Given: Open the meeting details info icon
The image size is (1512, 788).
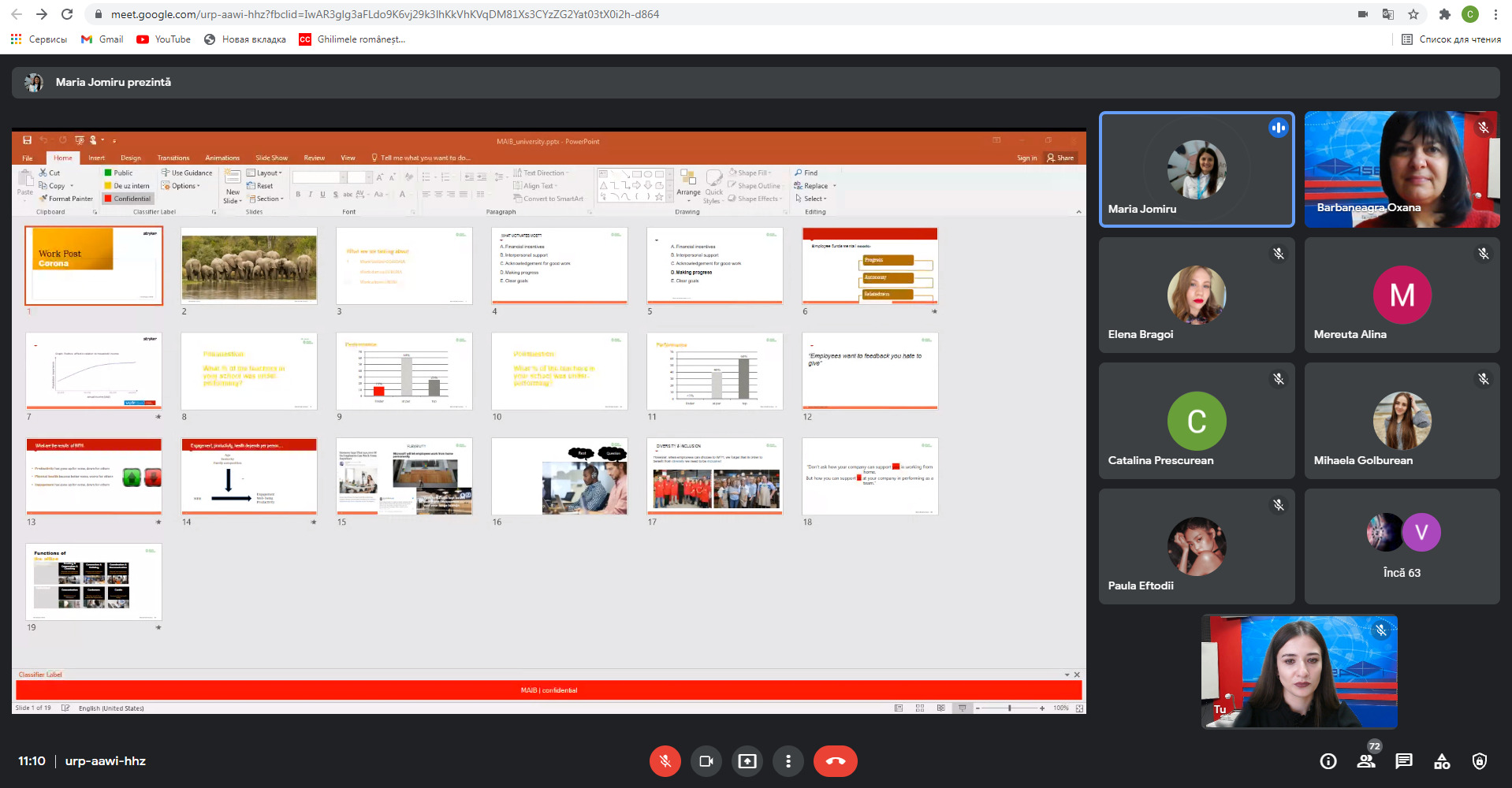Looking at the screenshot, I should point(1328,761).
